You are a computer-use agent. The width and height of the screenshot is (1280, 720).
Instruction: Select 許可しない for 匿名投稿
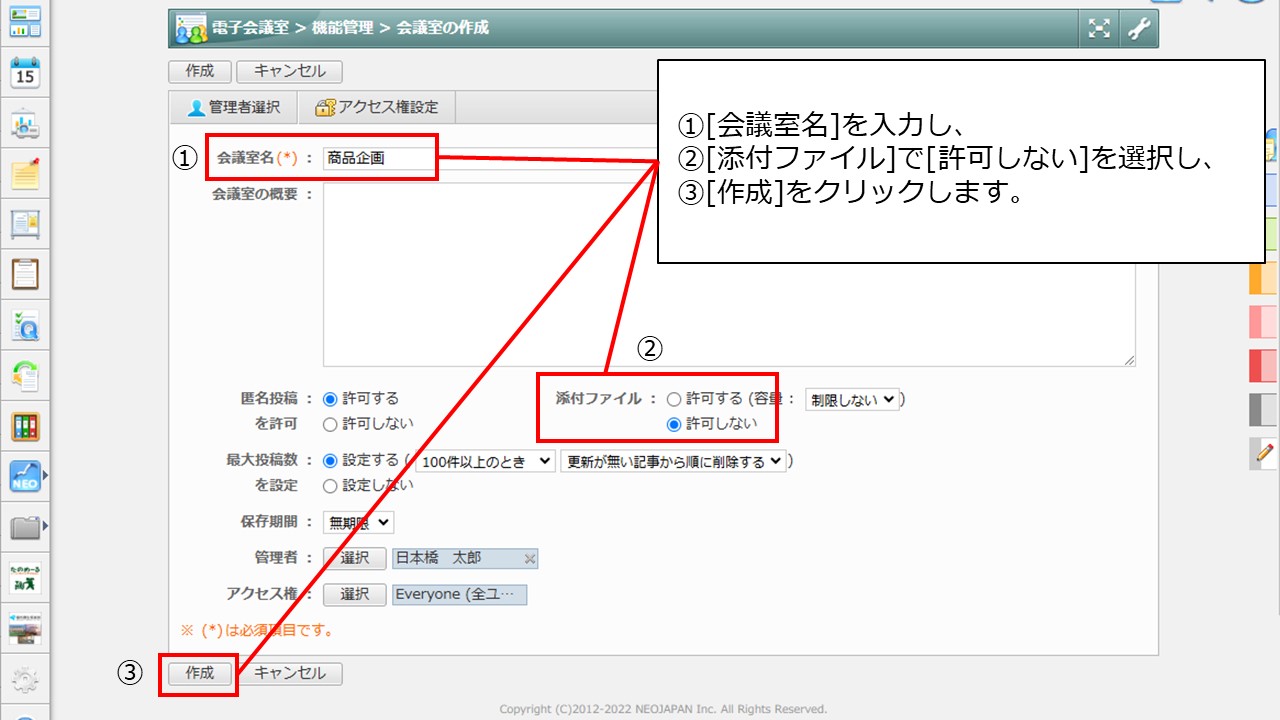click(x=330, y=424)
